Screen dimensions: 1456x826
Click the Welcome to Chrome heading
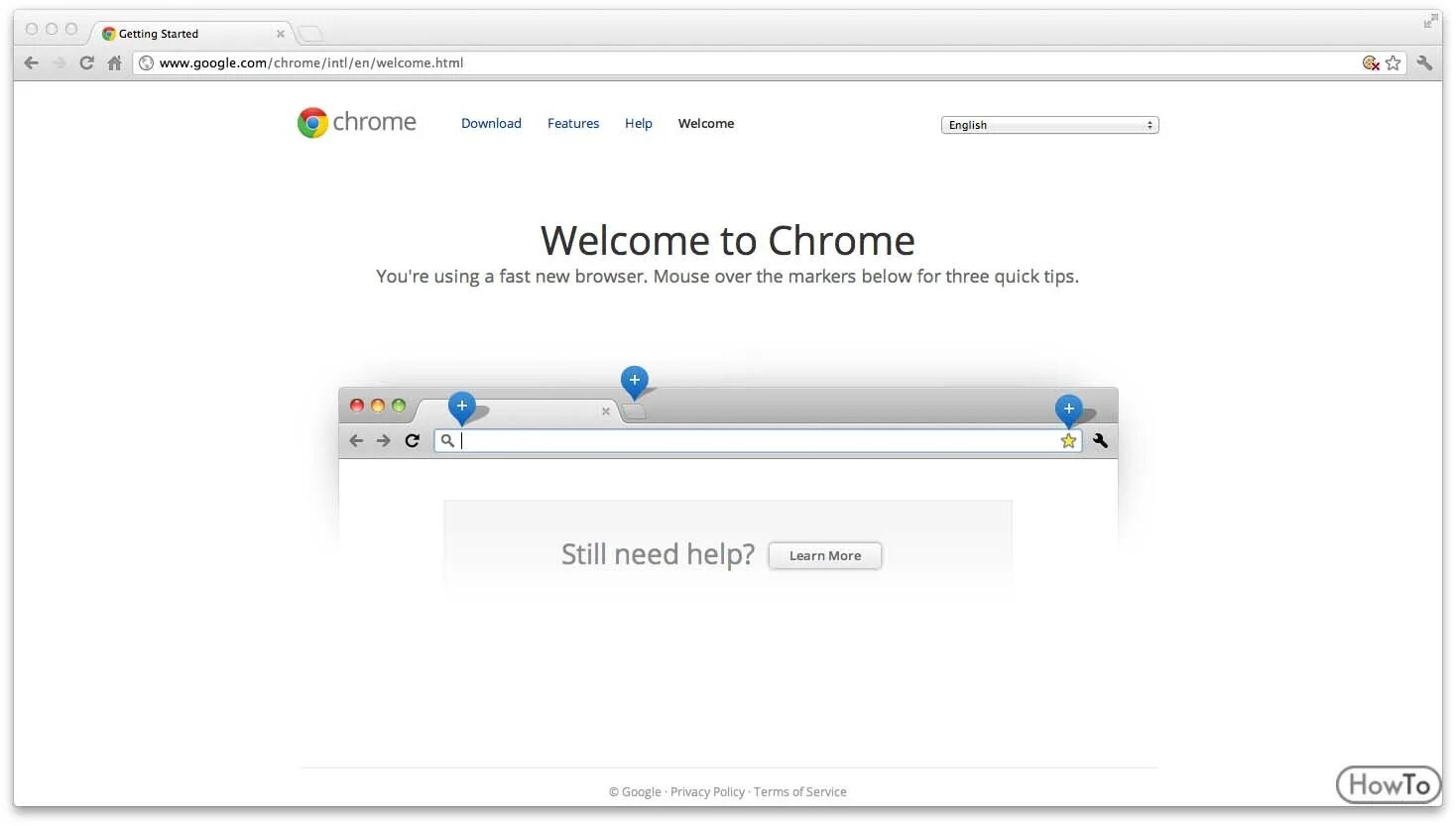coord(728,241)
